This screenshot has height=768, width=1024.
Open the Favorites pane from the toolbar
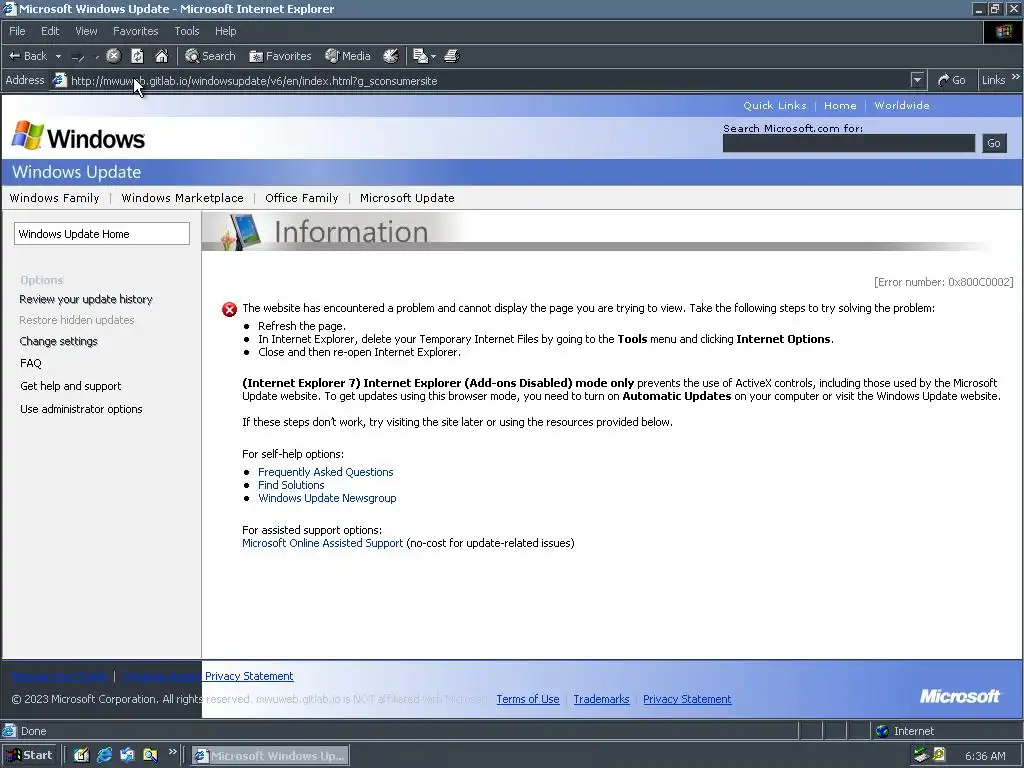280,56
